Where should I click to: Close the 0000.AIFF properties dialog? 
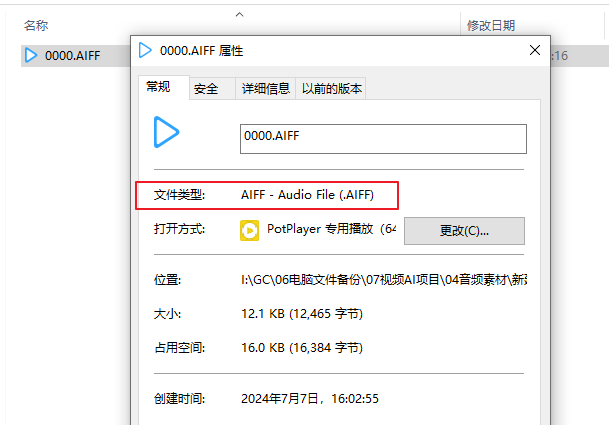coord(532,50)
